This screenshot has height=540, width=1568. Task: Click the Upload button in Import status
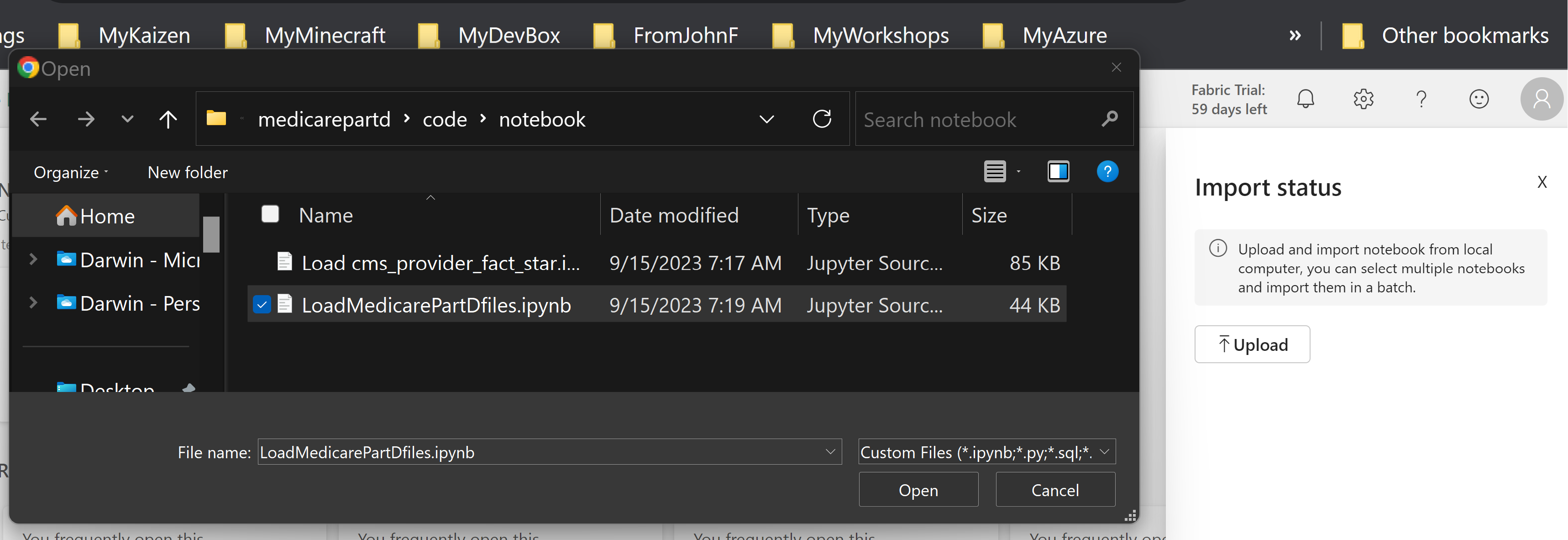[1252, 344]
